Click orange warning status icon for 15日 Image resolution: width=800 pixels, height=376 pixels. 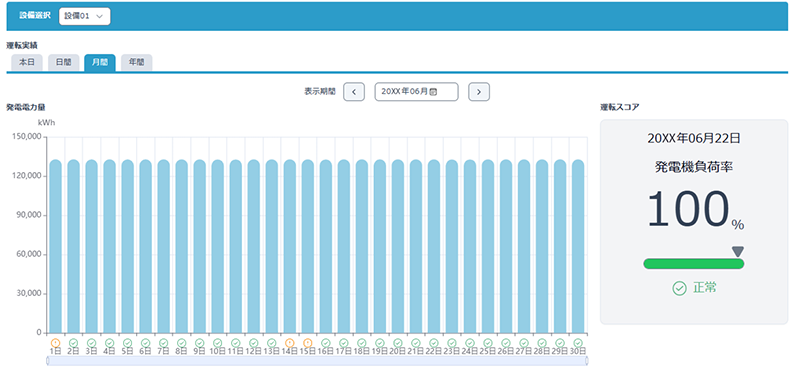coord(308,343)
